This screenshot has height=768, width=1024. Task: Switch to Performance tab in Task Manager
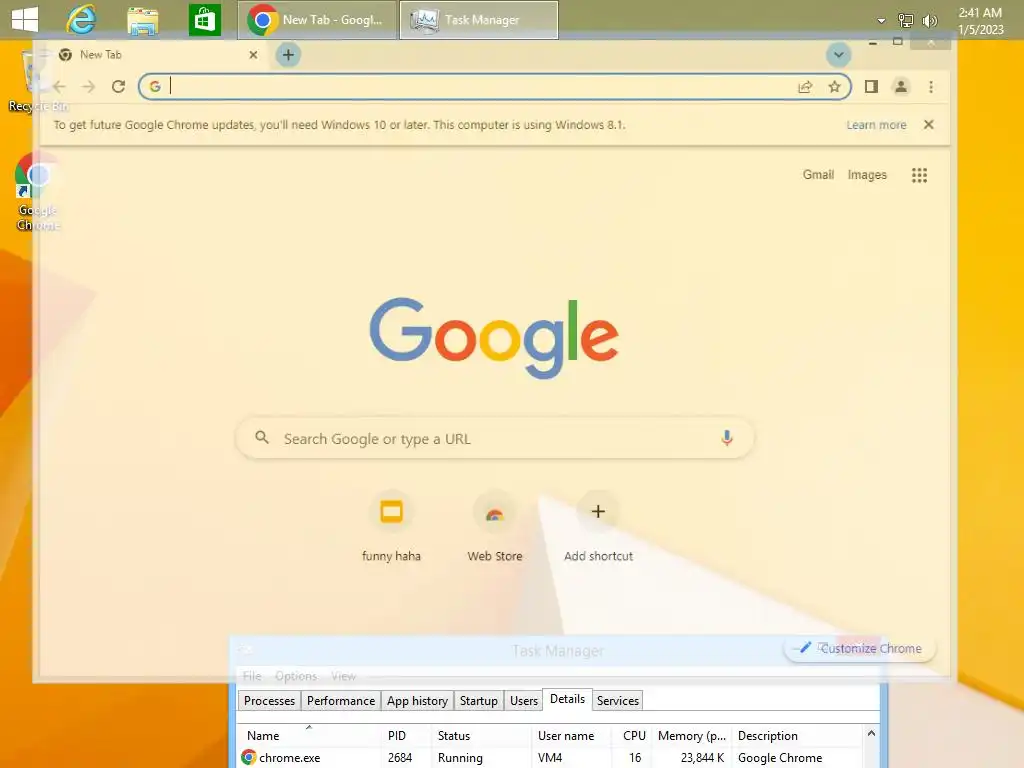tap(341, 701)
